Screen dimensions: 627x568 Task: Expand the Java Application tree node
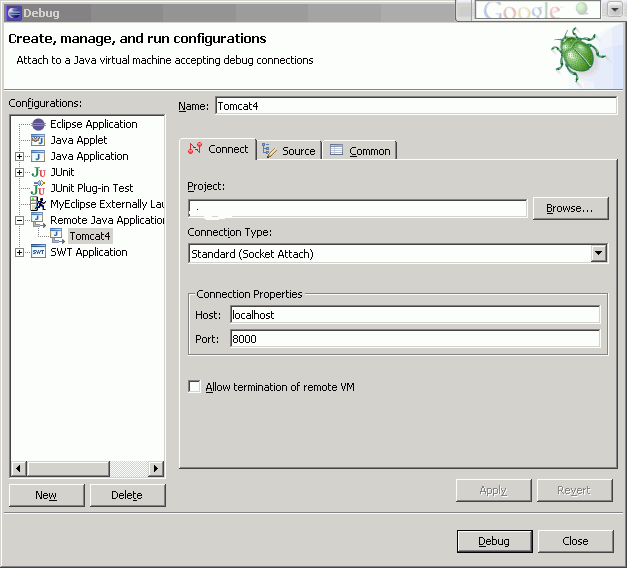pos(19,156)
